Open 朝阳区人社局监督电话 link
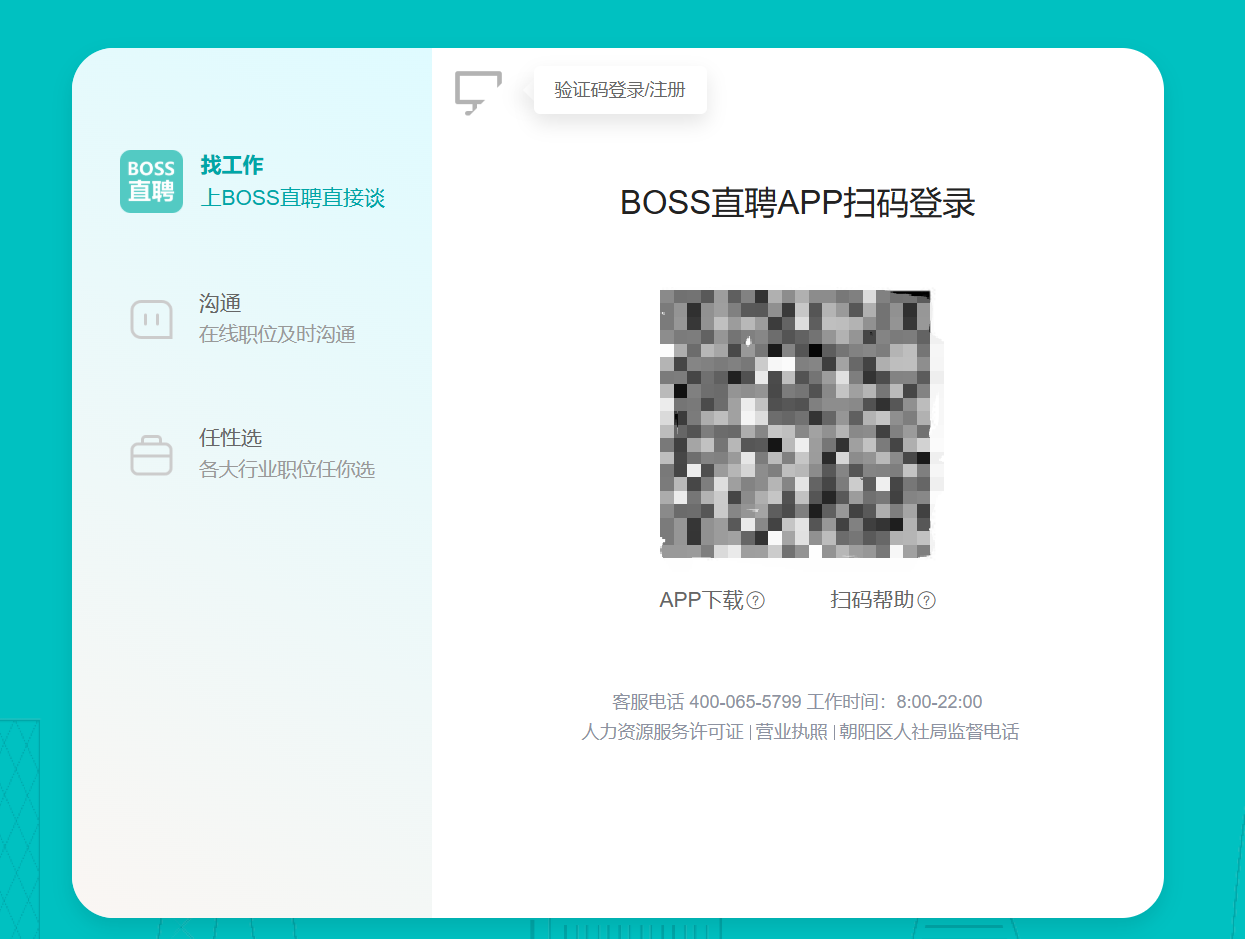This screenshot has width=1245, height=939. coord(929,732)
